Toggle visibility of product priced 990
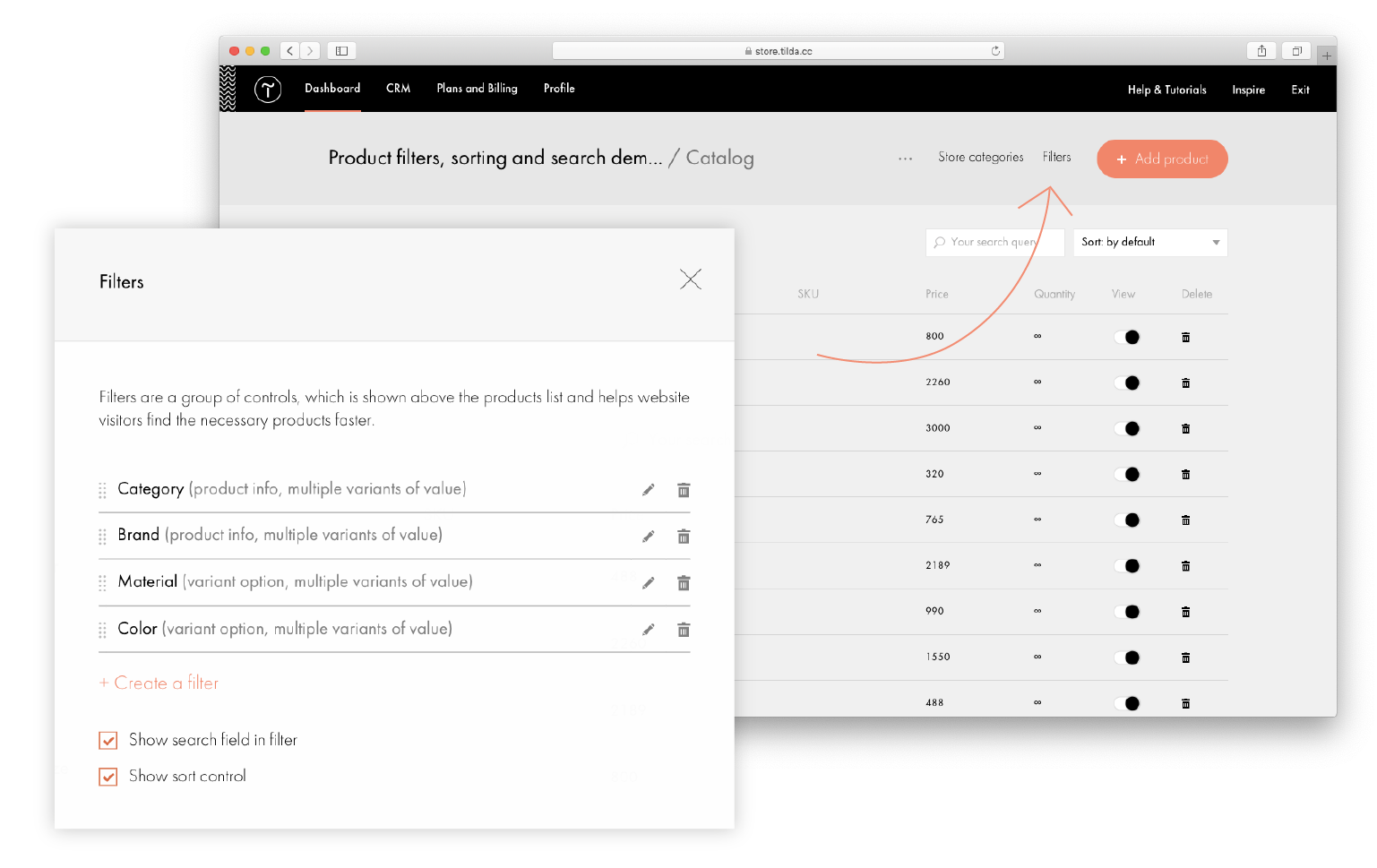This screenshot has height=868, width=1377. (x=1127, y=612)
